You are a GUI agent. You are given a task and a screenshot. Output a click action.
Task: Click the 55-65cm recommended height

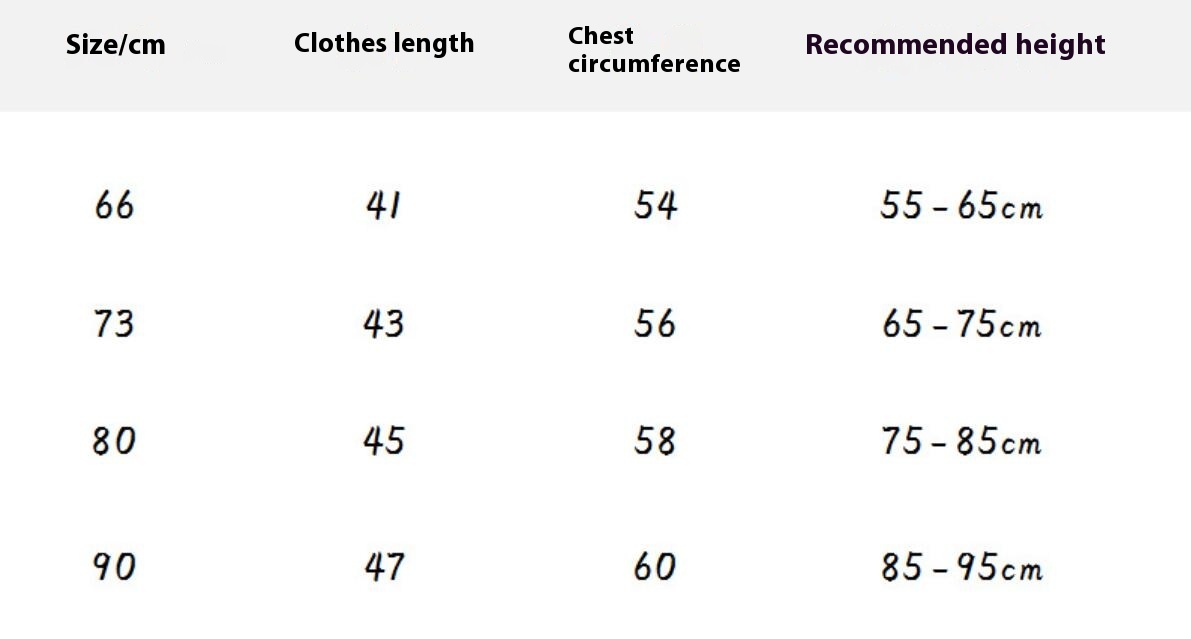pyautogui.click(x=961, y=206)
